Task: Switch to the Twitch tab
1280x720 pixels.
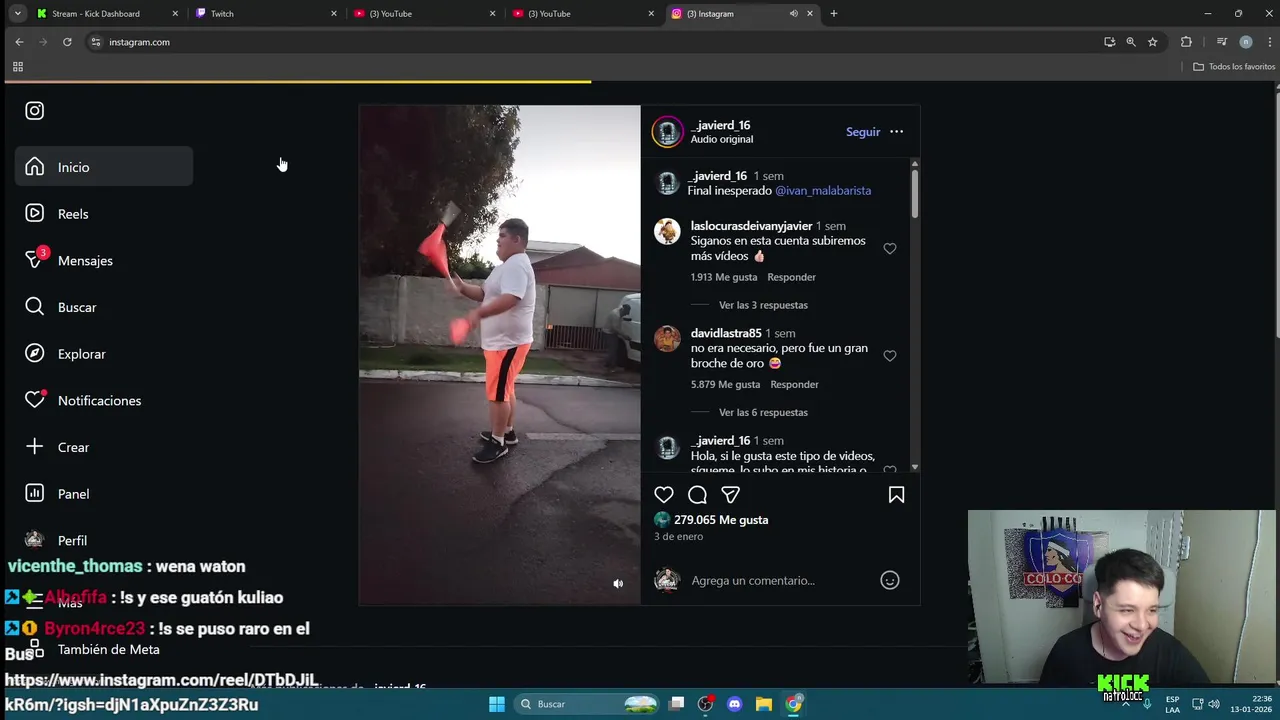Action: pos(267,14)
